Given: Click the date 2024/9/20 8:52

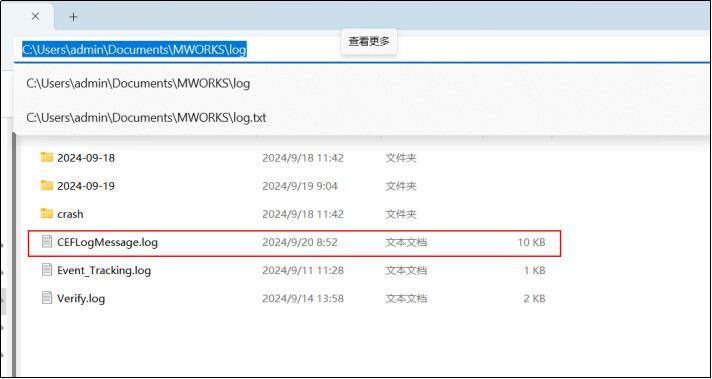Looking at the screenshot, I should pos(300,242).
